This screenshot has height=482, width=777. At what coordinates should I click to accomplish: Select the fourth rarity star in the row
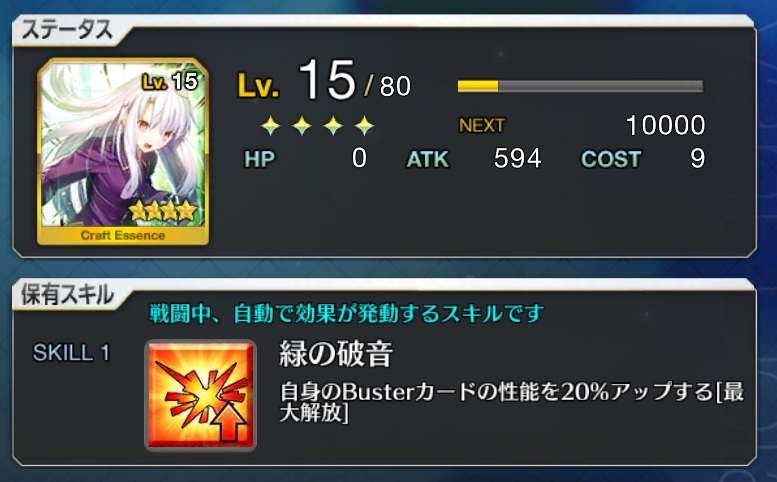click(364, 126)
